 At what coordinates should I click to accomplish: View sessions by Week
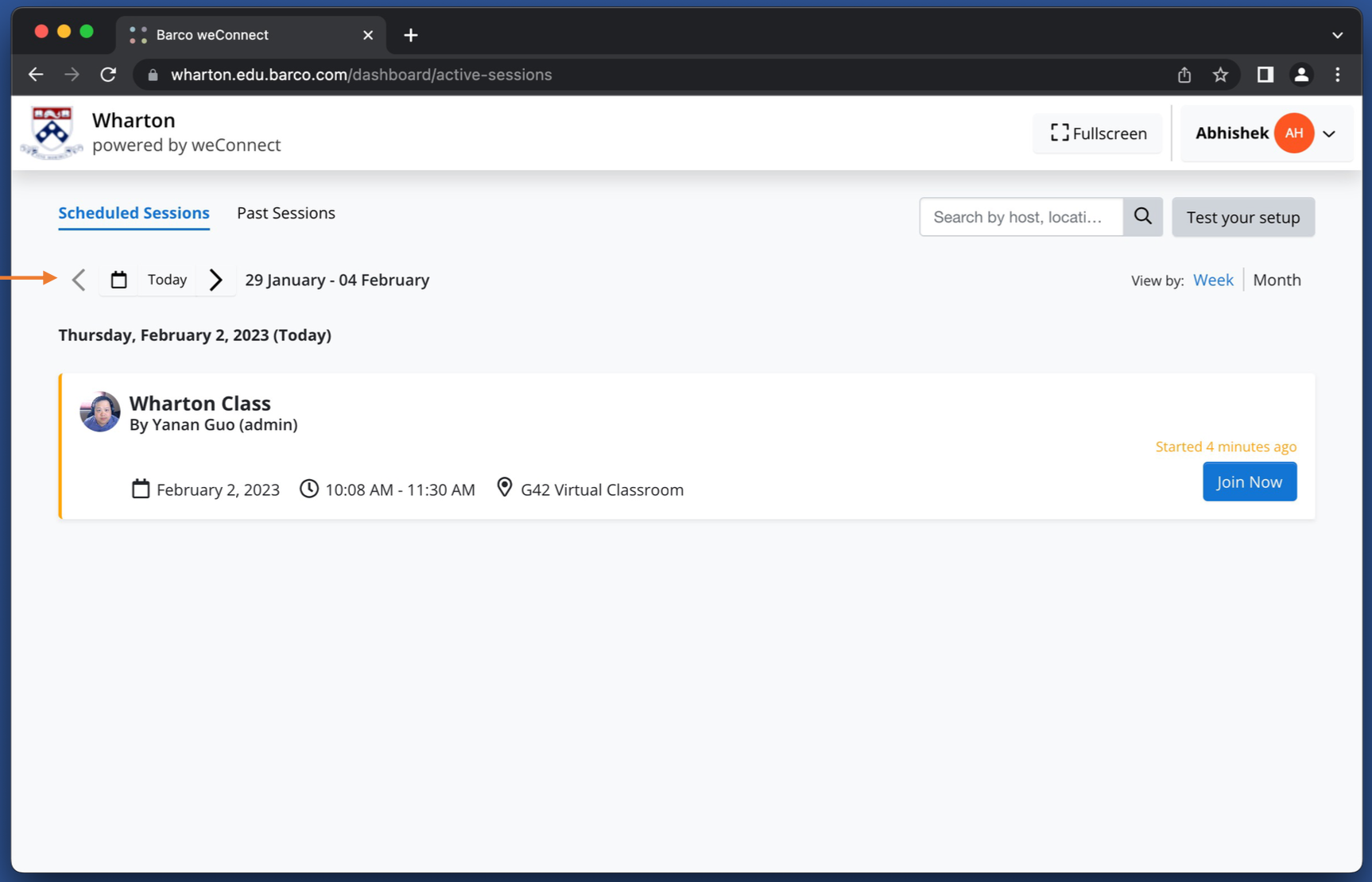[x=1213, y=280]
